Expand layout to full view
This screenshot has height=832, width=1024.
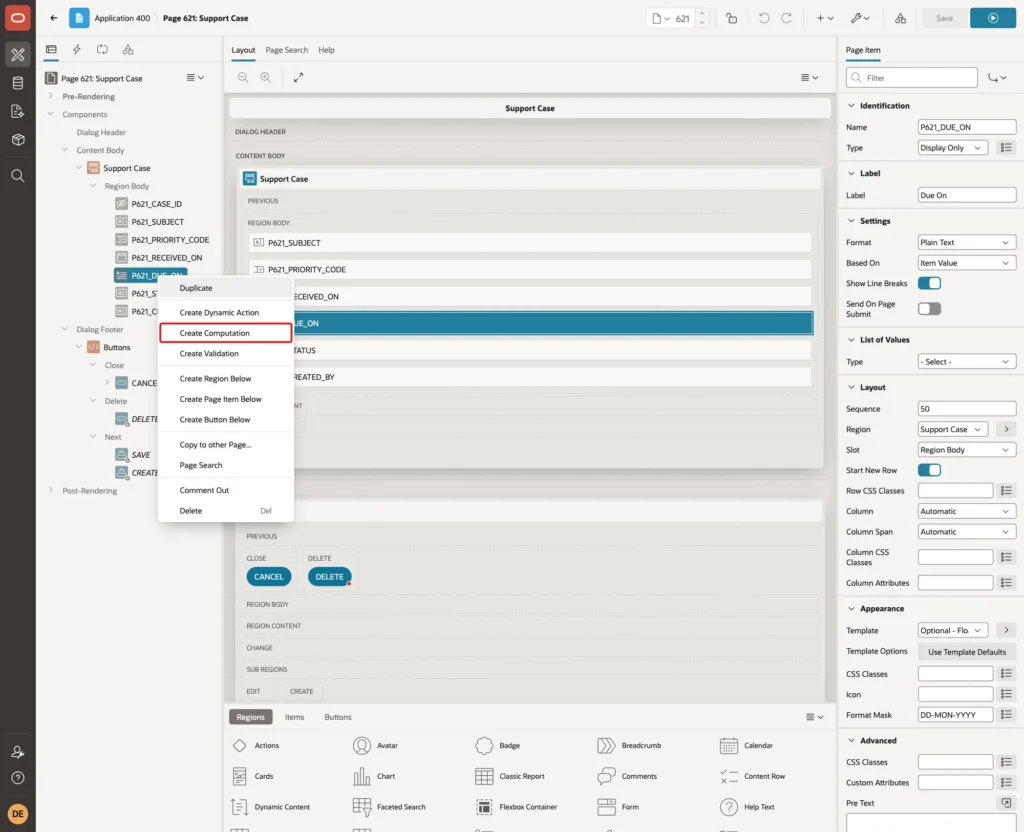[x=298, y=77]
